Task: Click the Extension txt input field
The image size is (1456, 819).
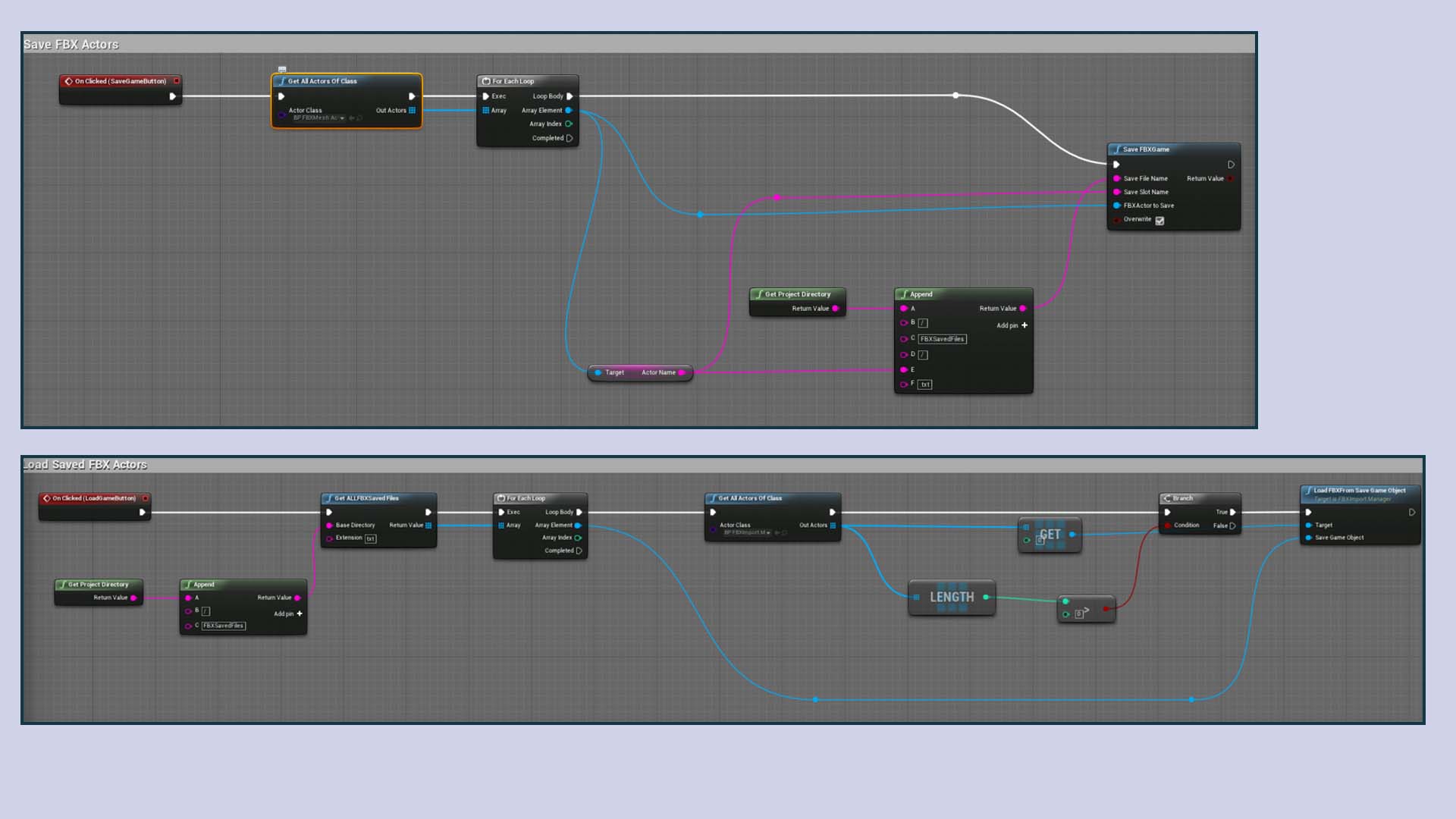Action: coord(371,538)
